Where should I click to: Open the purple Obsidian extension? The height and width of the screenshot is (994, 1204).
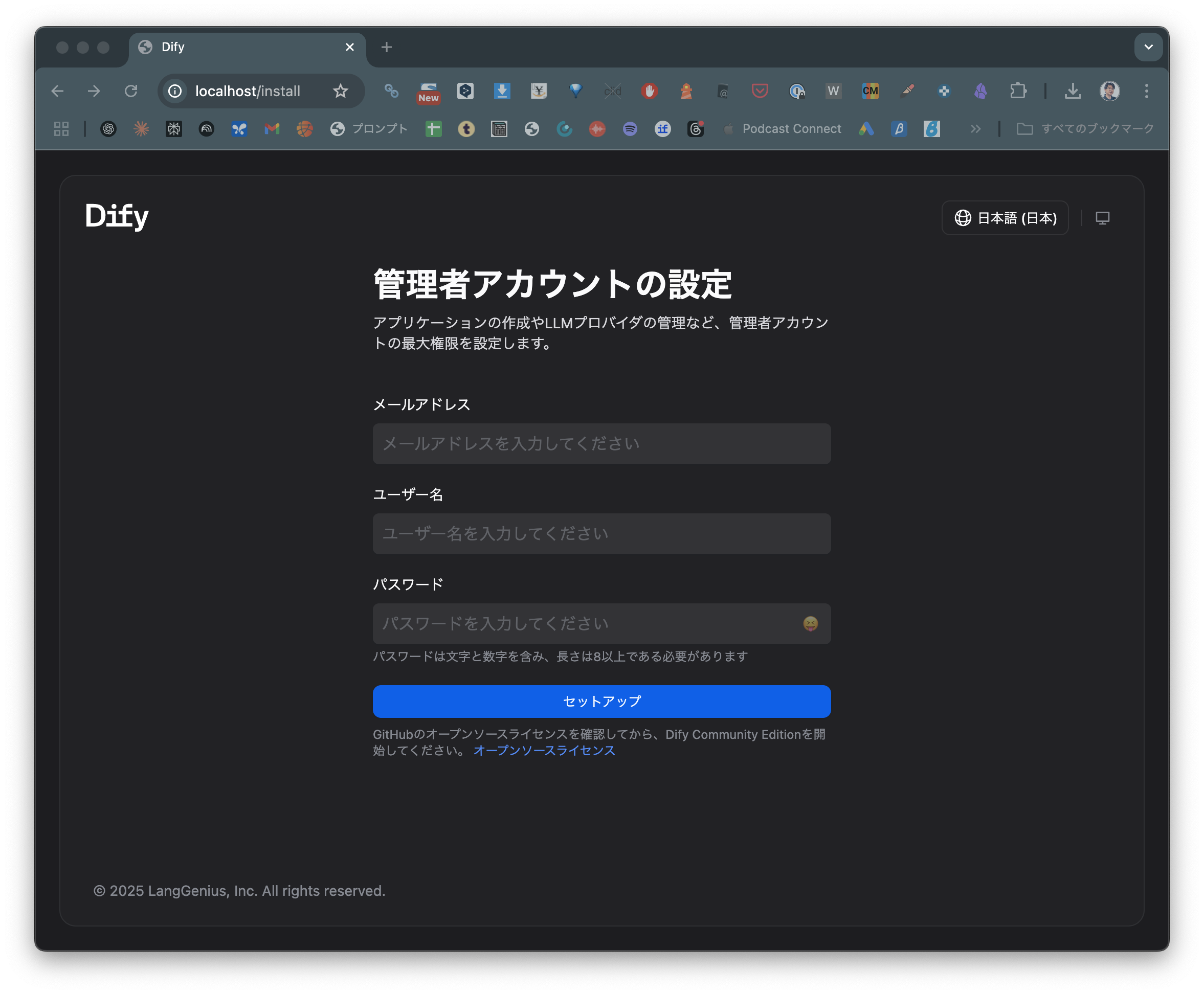pos(980,91)
